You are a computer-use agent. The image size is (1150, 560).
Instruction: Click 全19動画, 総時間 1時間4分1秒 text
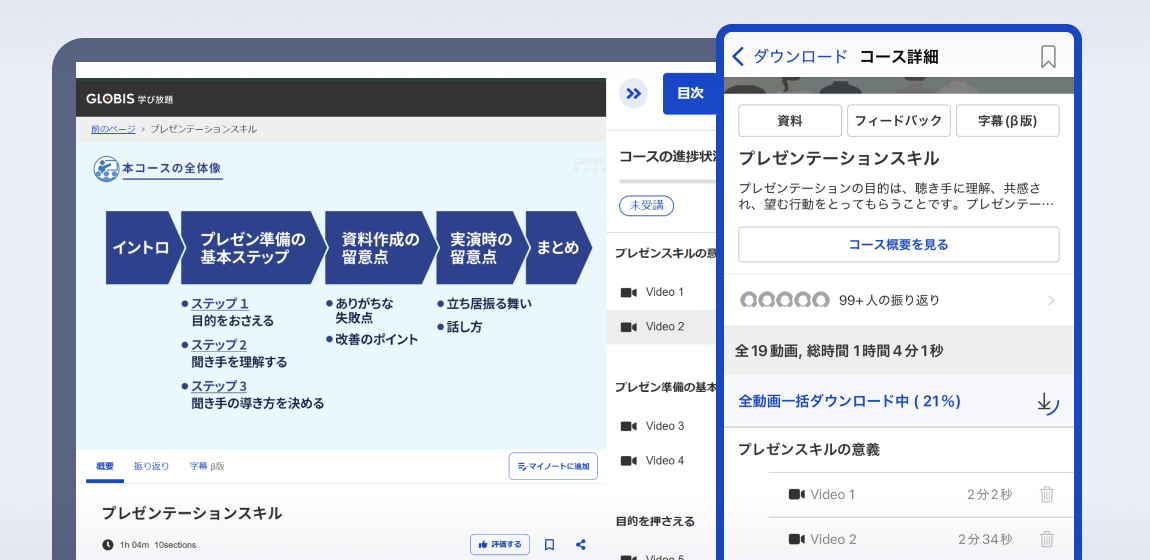pyautogui.click(x=839, y=351)
